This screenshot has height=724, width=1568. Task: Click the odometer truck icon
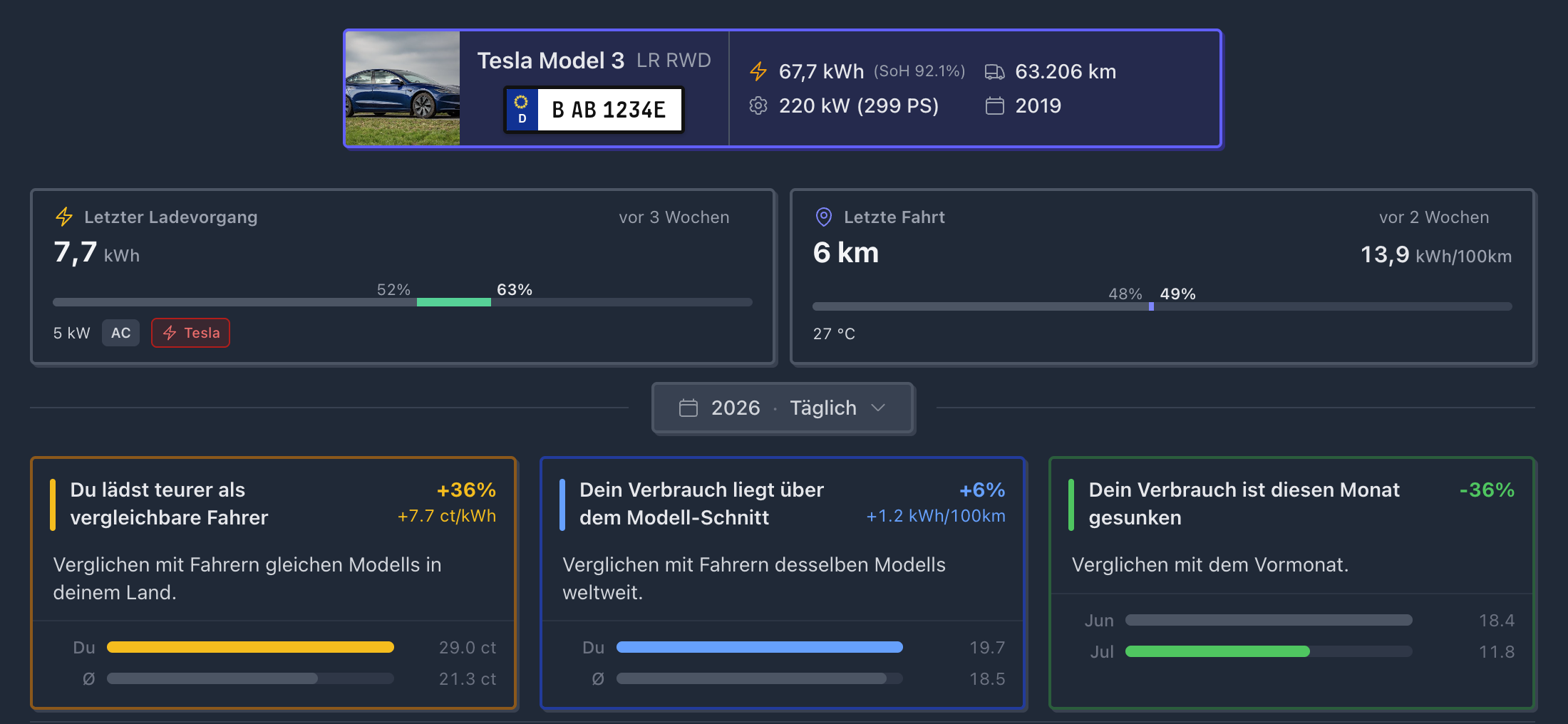pos(994,71)
